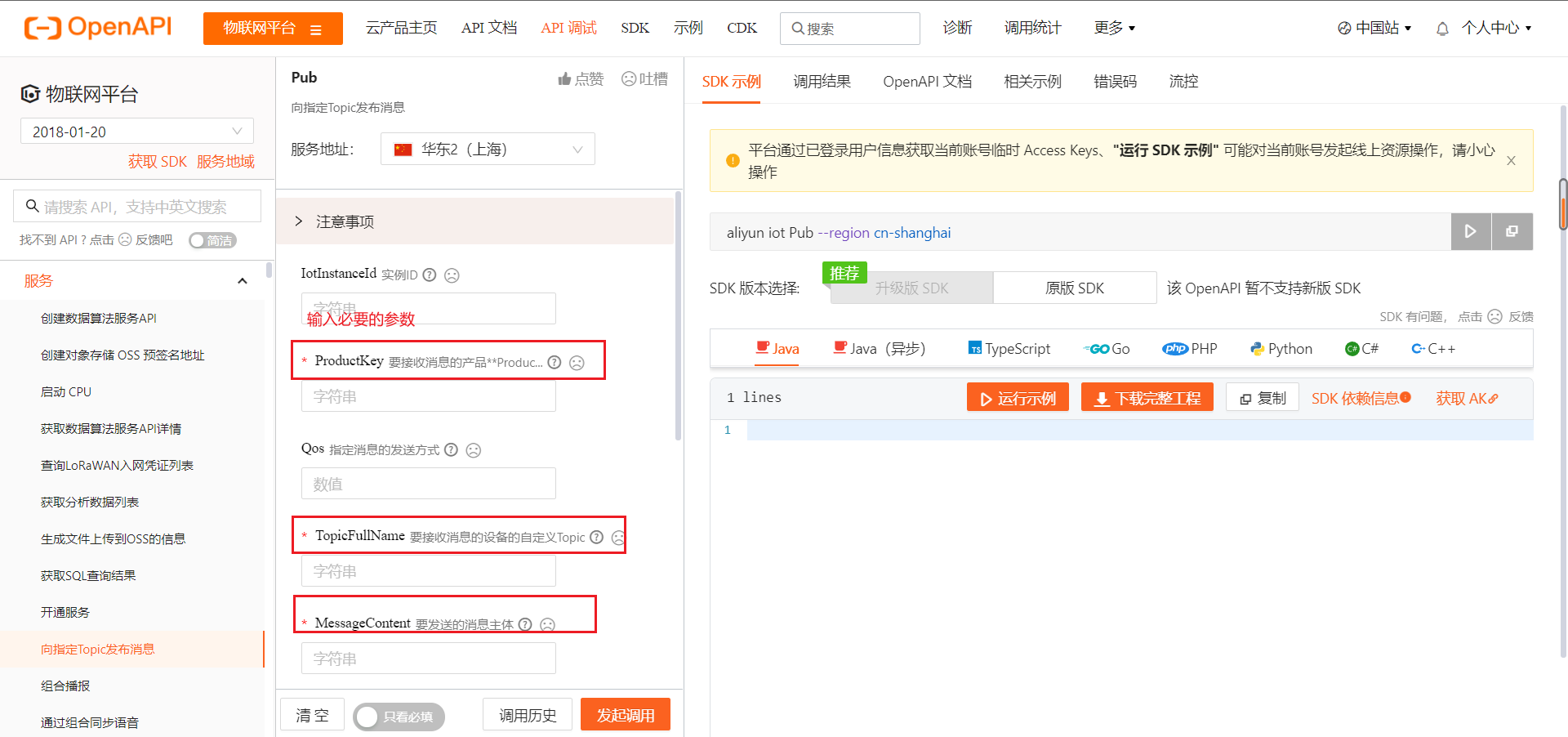Click the 获取 SDK link
Image resolution: width=1568 pixels, height=737 pixels.
click(x=158, y=162)
